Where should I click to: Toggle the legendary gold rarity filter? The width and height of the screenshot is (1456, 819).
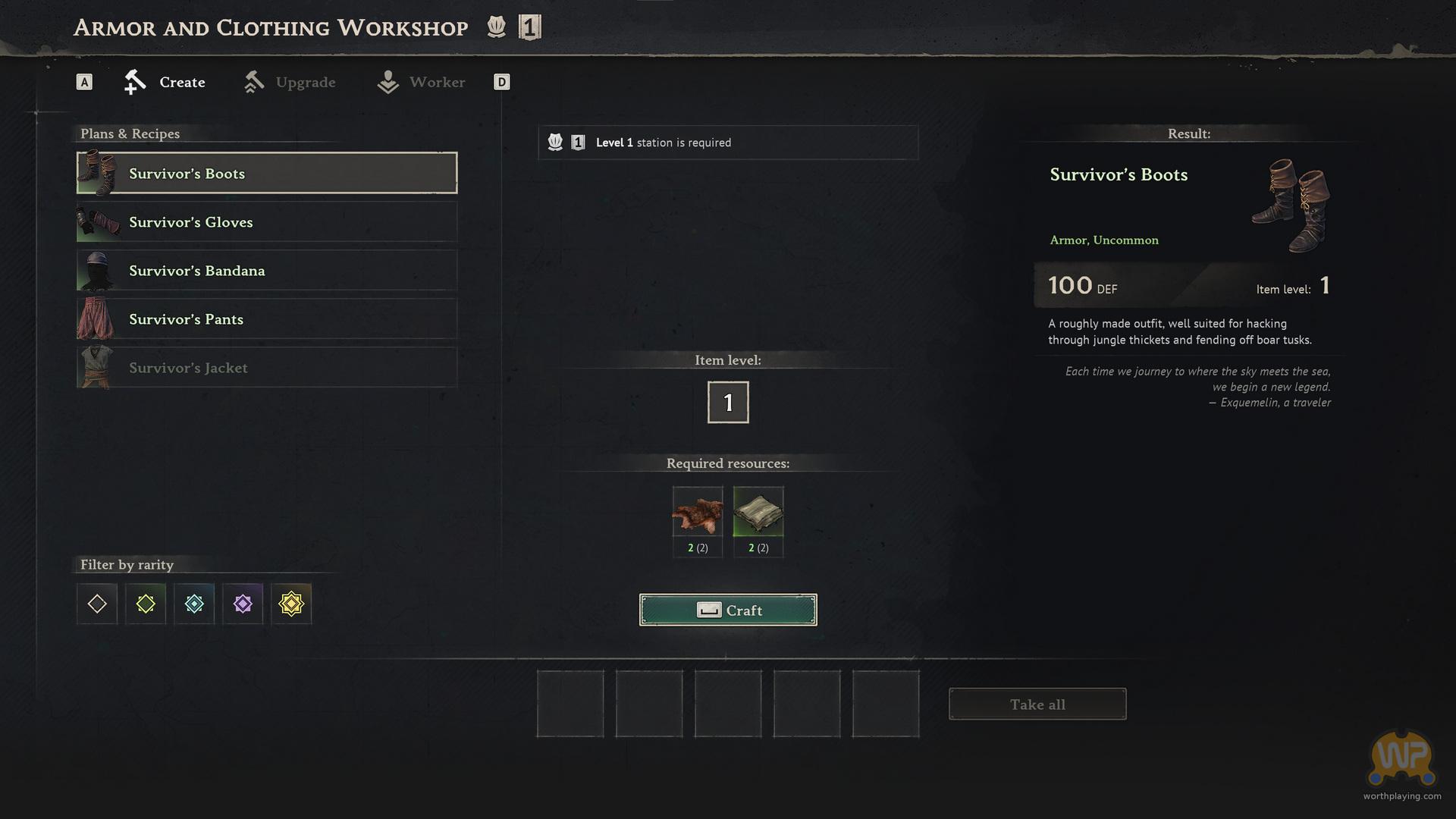(x=291, y=604)
